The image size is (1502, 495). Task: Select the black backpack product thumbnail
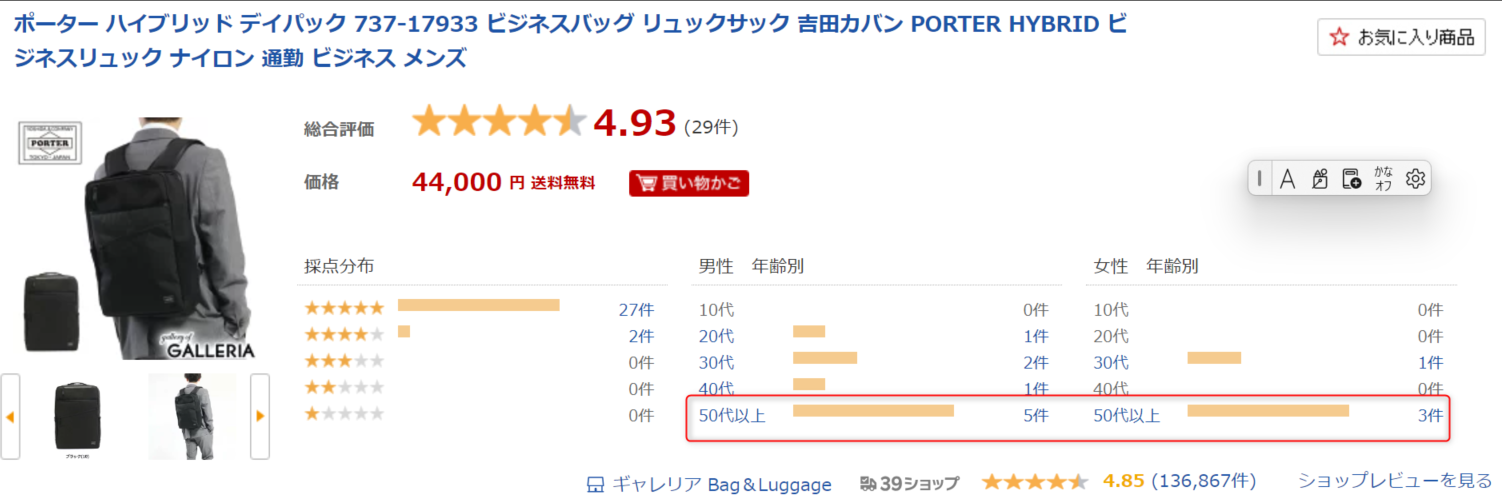[x=78, y=416]
